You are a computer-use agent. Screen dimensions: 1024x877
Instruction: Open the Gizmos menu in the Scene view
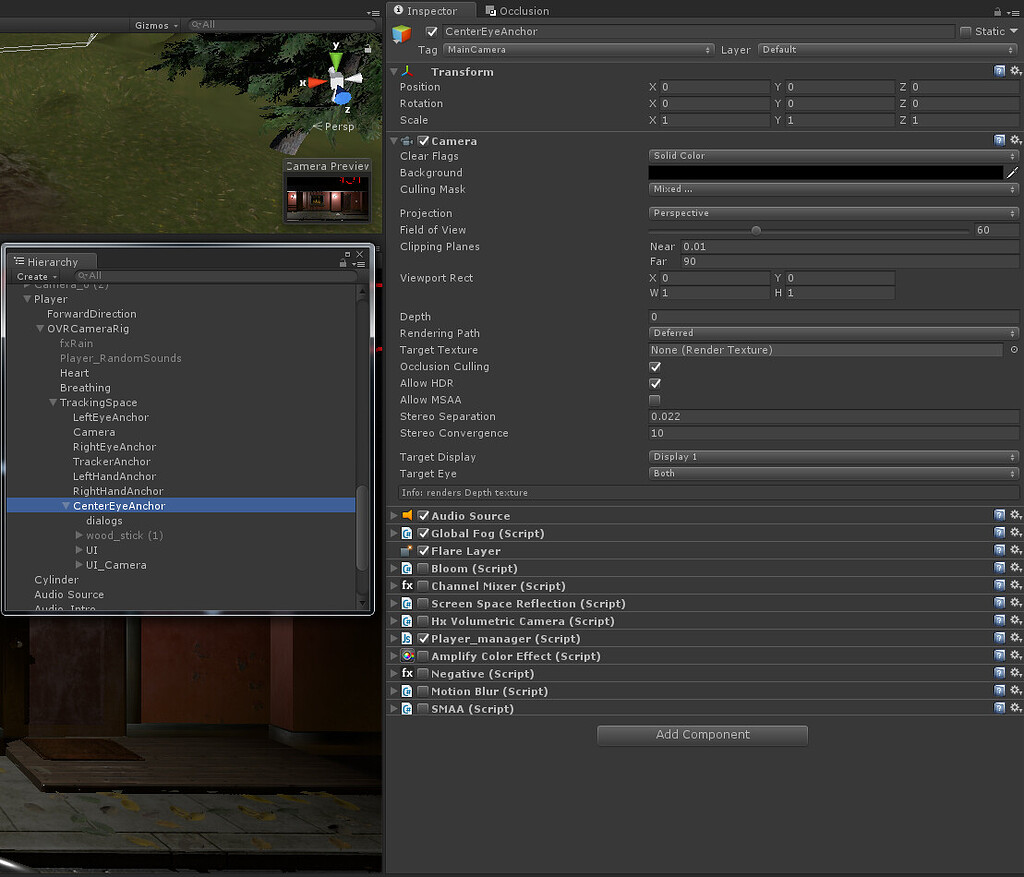(152, 25)
